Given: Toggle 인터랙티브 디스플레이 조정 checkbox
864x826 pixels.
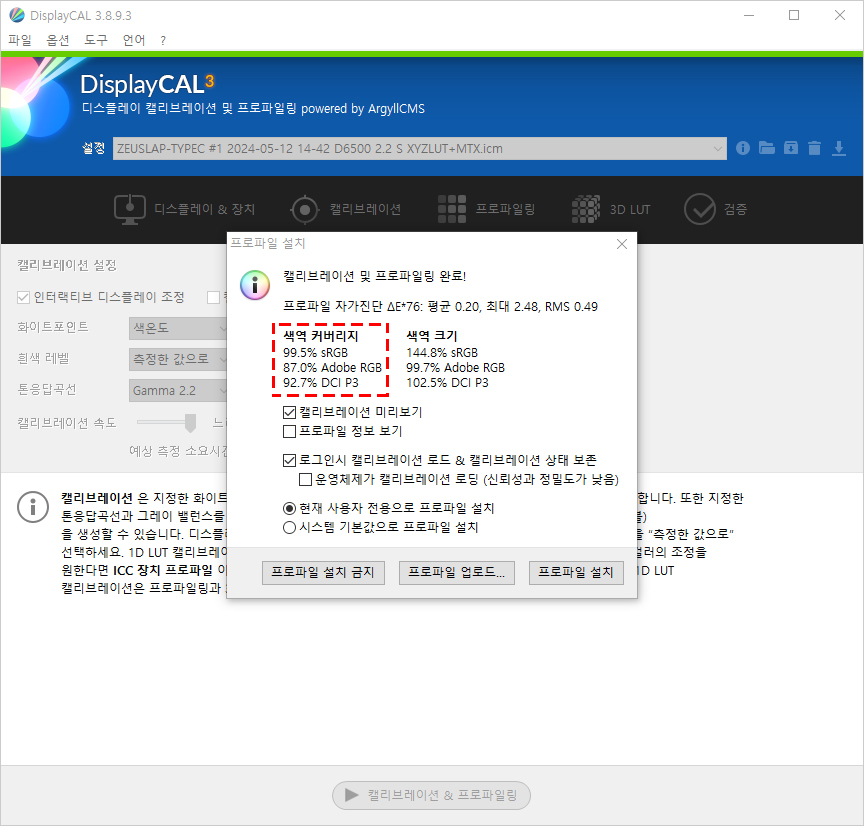Looking at the screenshot, I should (x=23, y=298).
